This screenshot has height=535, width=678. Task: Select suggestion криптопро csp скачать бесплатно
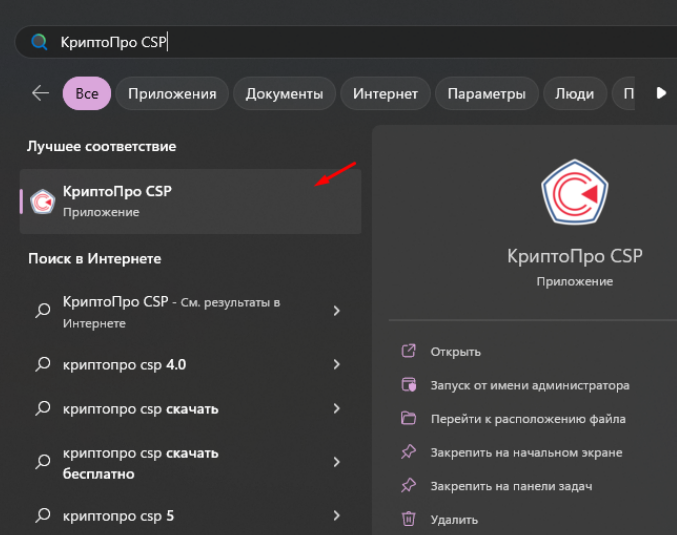pos(190,463)
